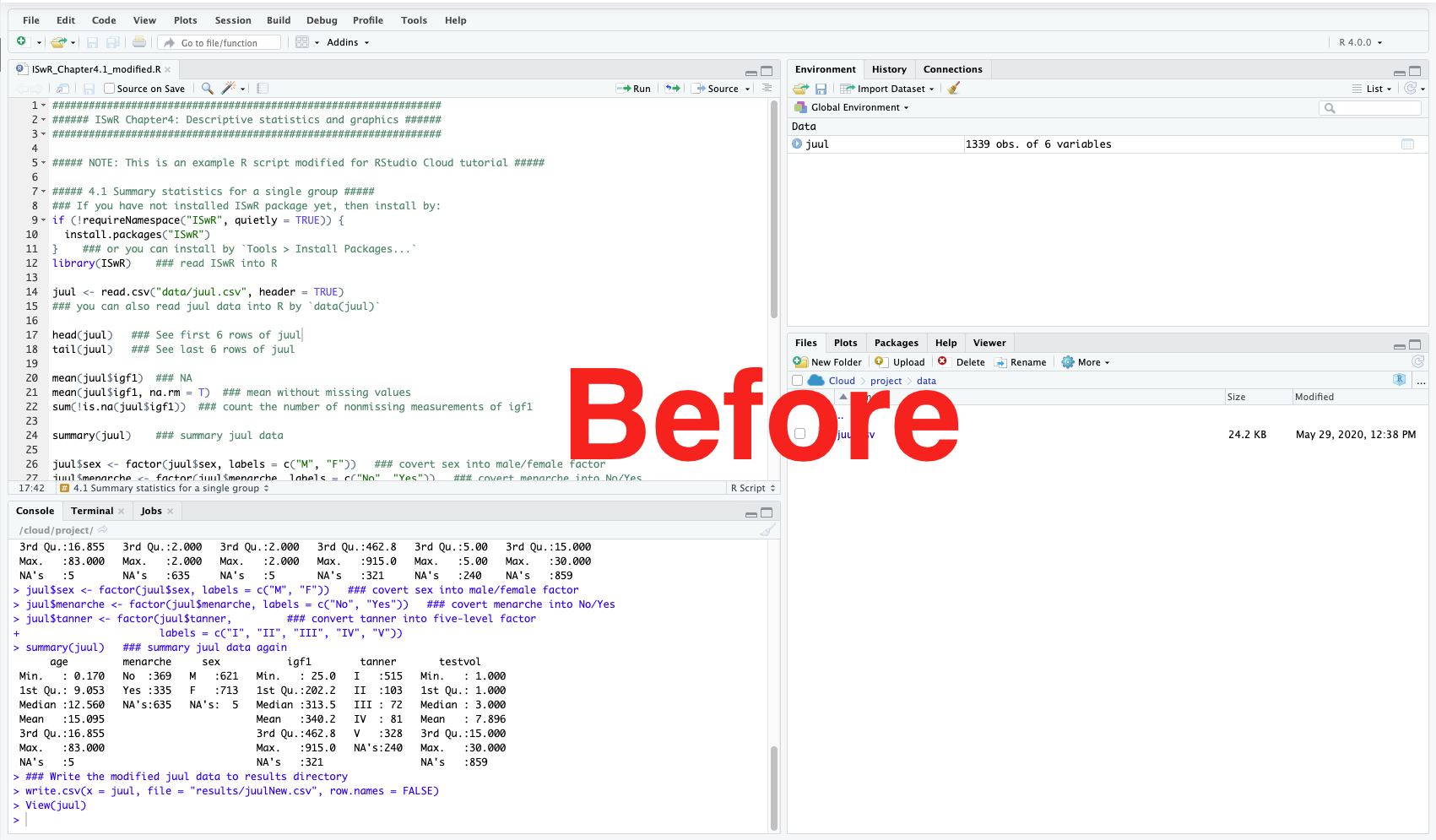This screenshot has height=840, width=1436.
Task: Open the Session menu
Action: pos(233,19)
